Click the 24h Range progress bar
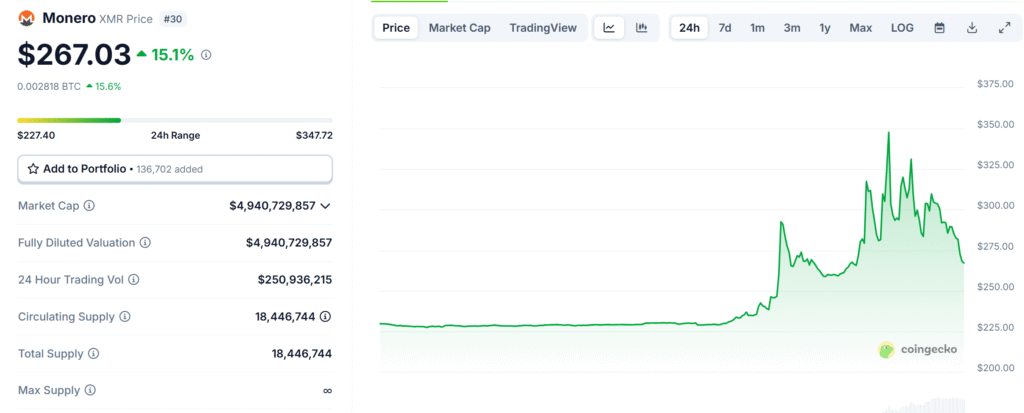The height and width of the screenshot is (413, 1024). 175,120
